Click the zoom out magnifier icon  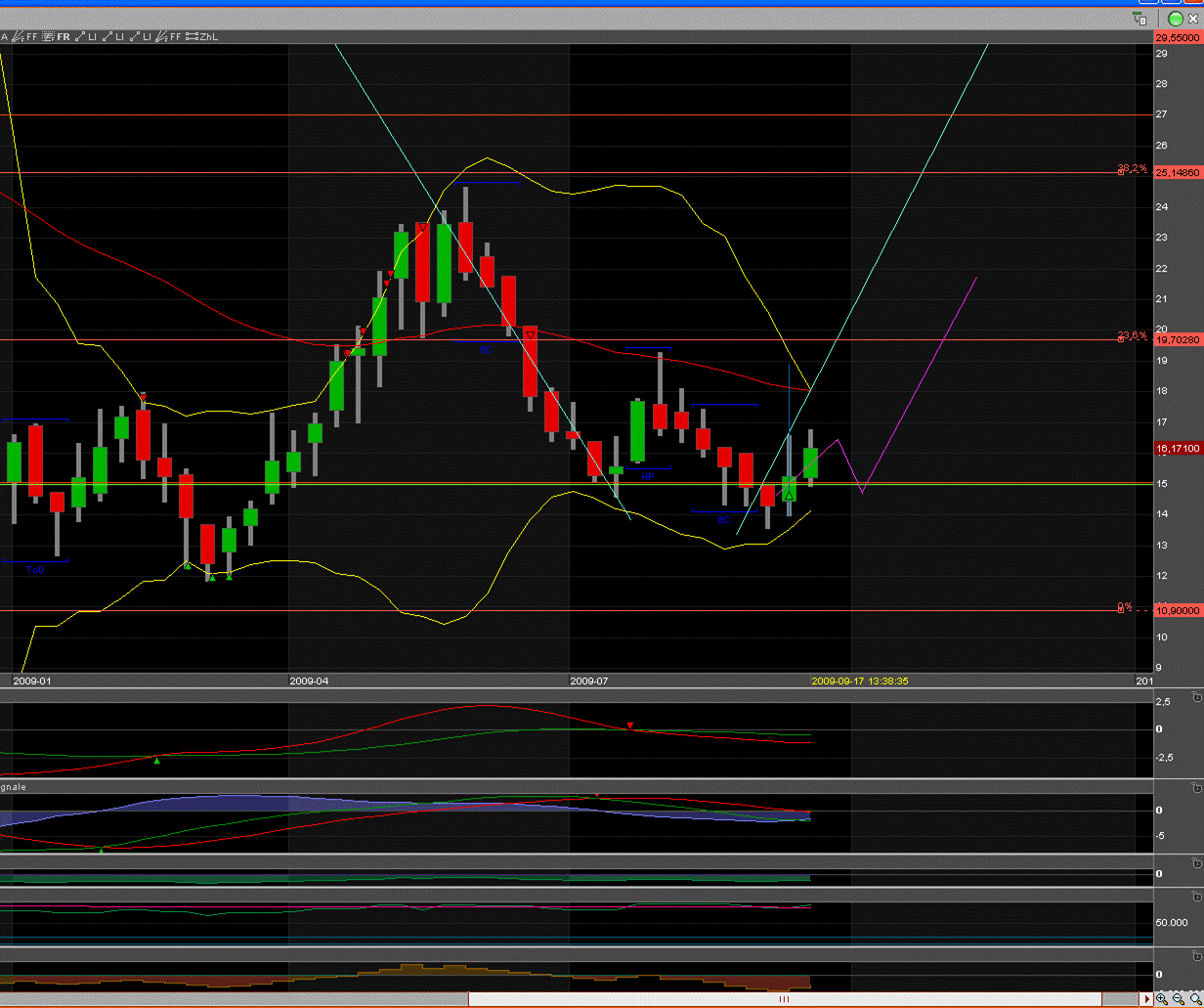point(1178,998)
